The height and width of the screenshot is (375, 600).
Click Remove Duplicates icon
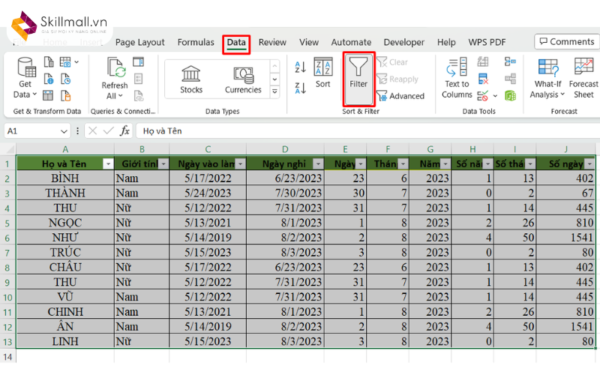483,79
